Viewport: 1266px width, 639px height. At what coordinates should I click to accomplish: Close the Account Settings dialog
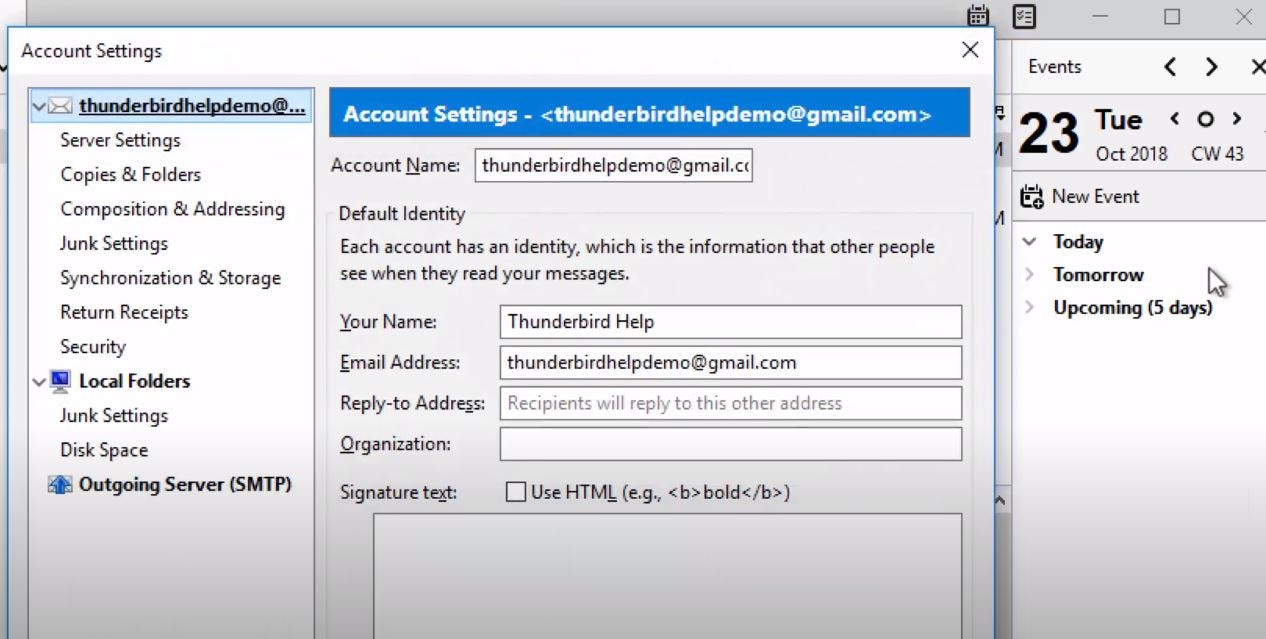point(970,50)
